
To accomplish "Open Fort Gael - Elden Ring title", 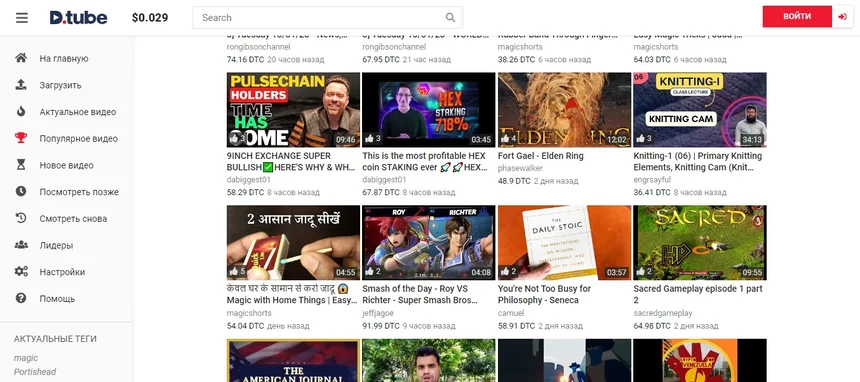I will tap(541, 156).
